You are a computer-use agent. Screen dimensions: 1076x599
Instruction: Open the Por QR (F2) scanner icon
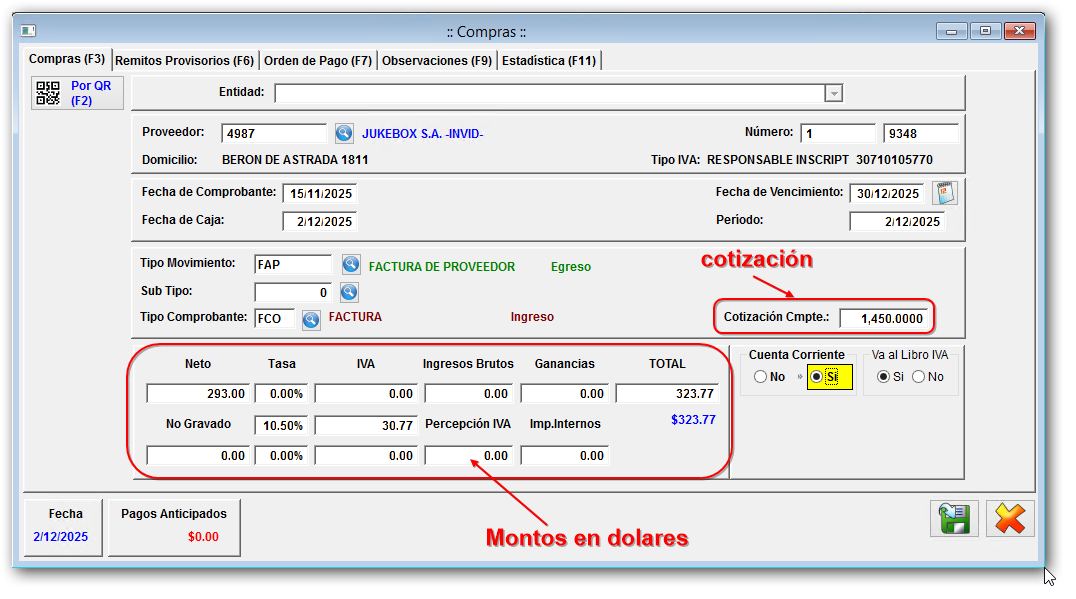(x=47, y=92)
